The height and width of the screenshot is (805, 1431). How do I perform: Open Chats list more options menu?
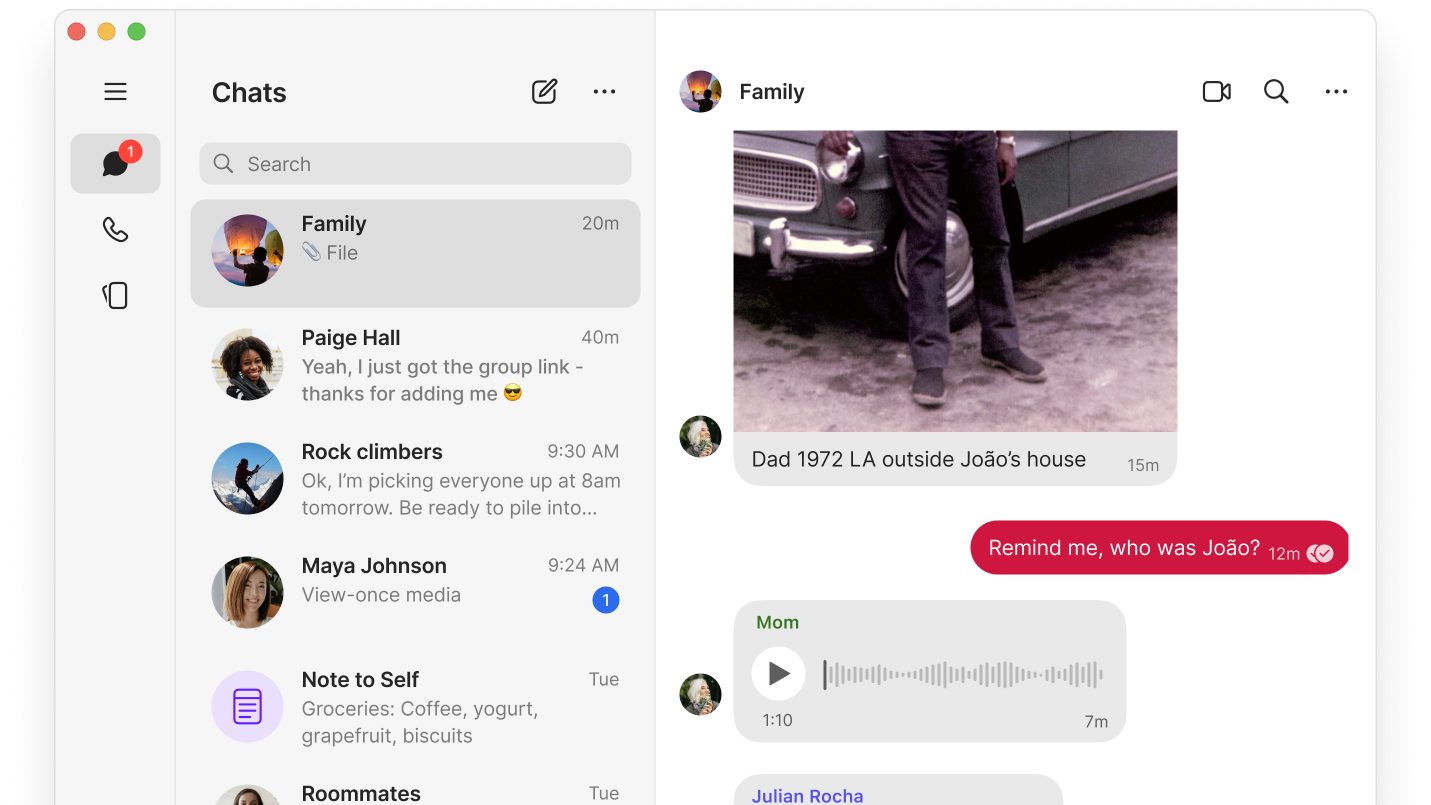(x=604, y=92)
